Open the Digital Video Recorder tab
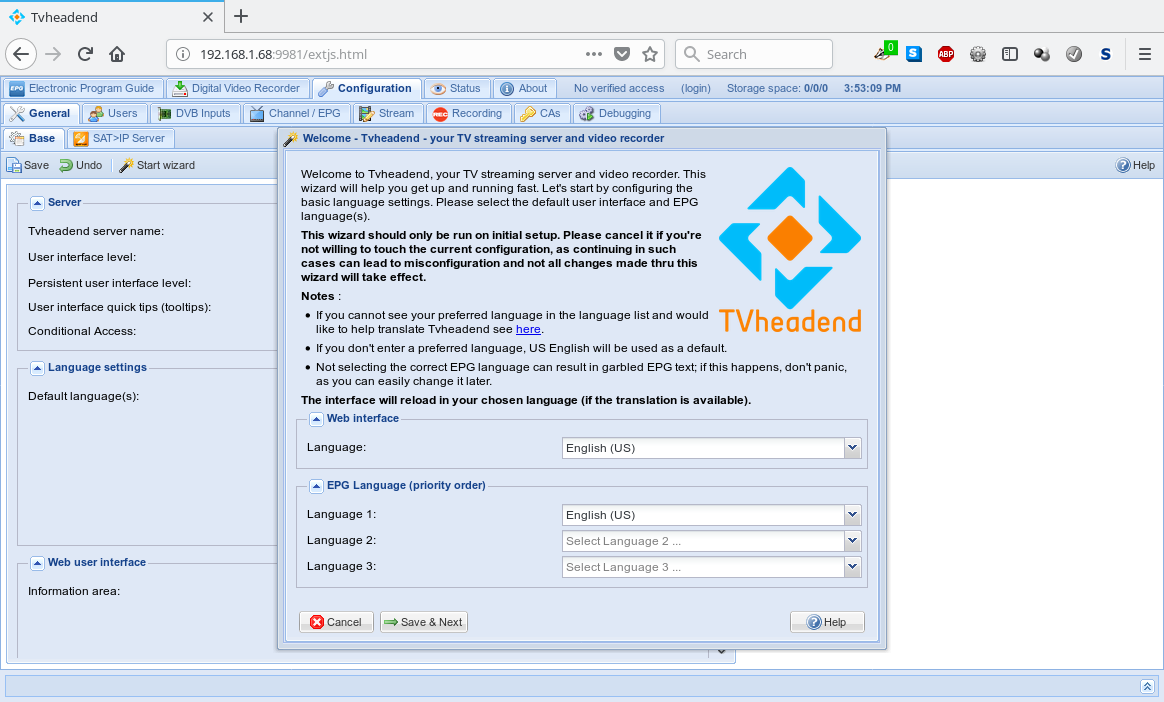 [x=237, y=88]
